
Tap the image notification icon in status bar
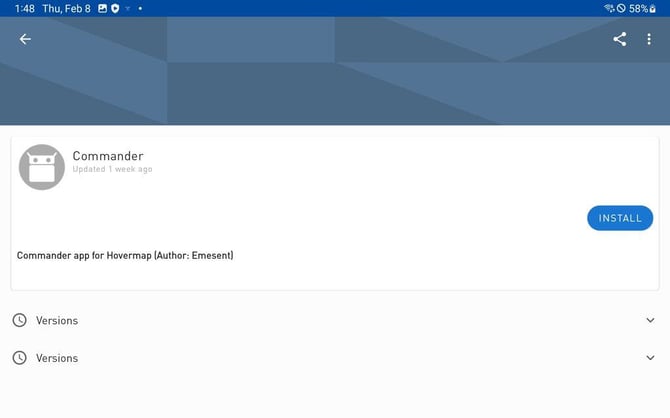pyautogui.click(x=102, y=8)
